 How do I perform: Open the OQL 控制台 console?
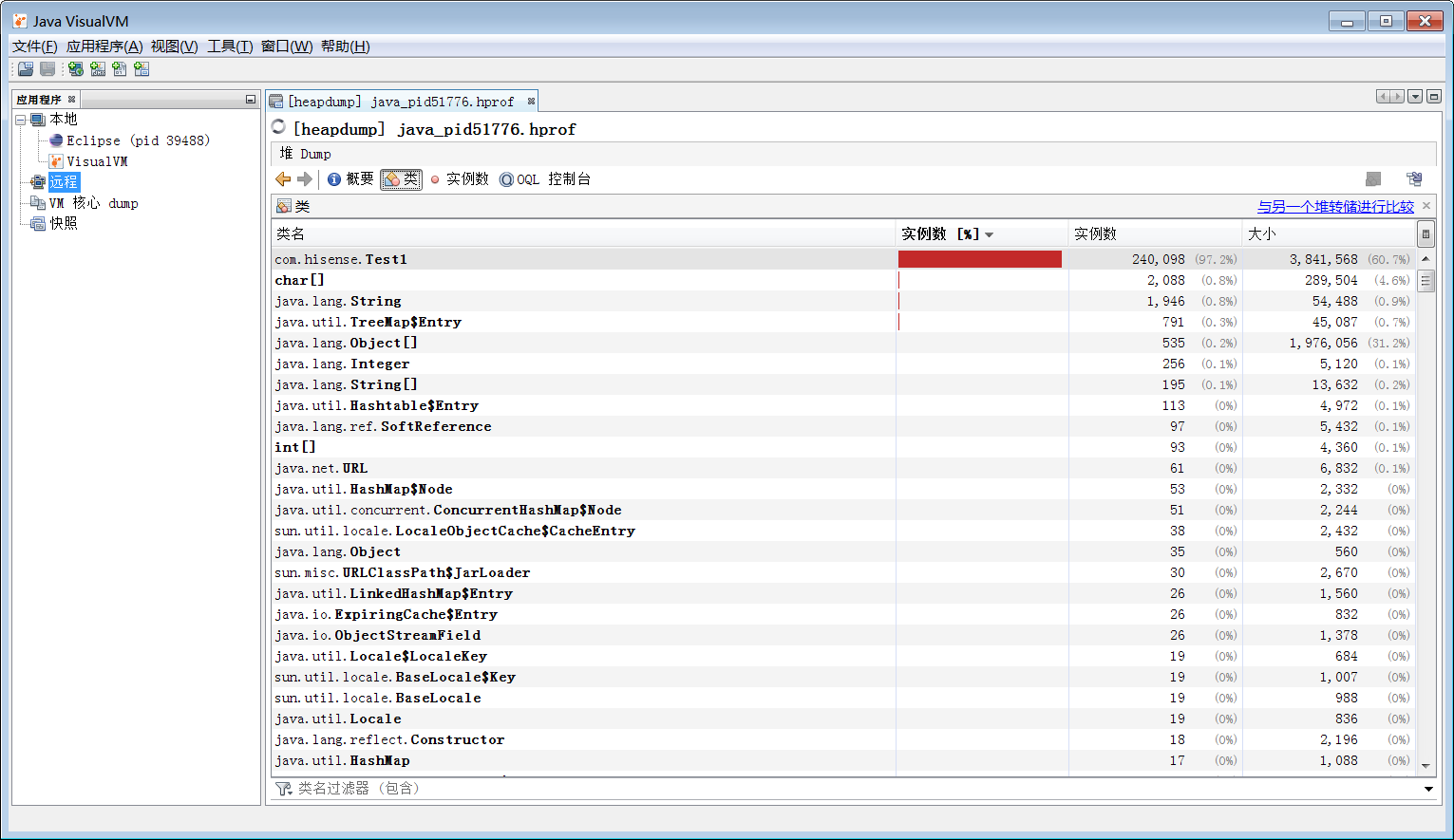pos(545,179)
